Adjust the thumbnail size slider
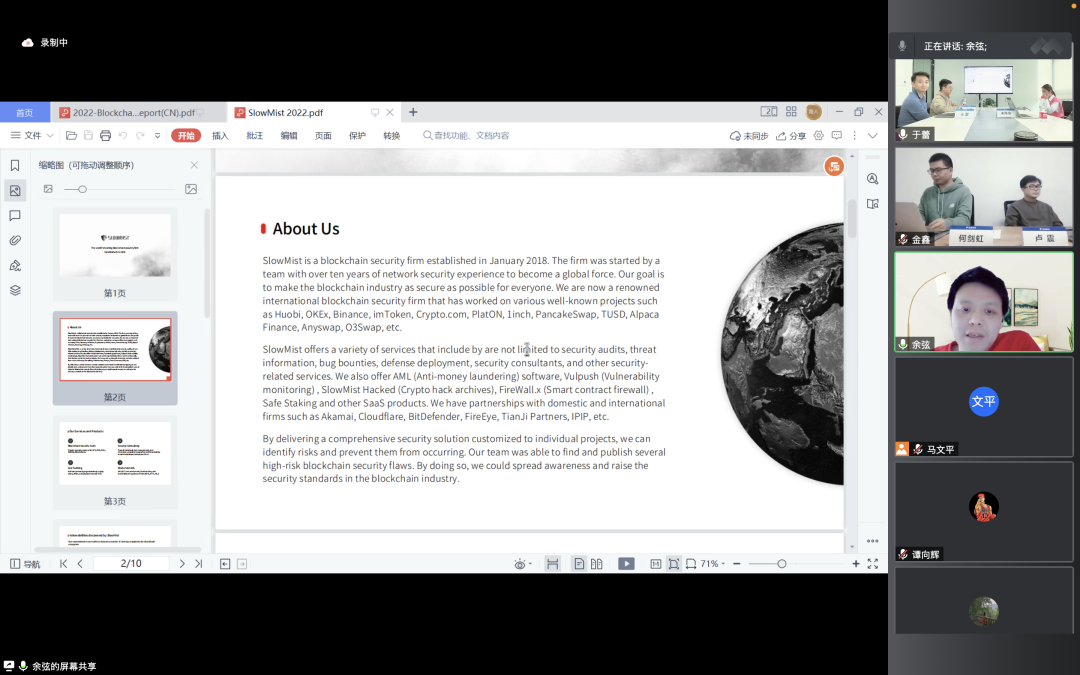The image size is (1080, 675). 82,189
